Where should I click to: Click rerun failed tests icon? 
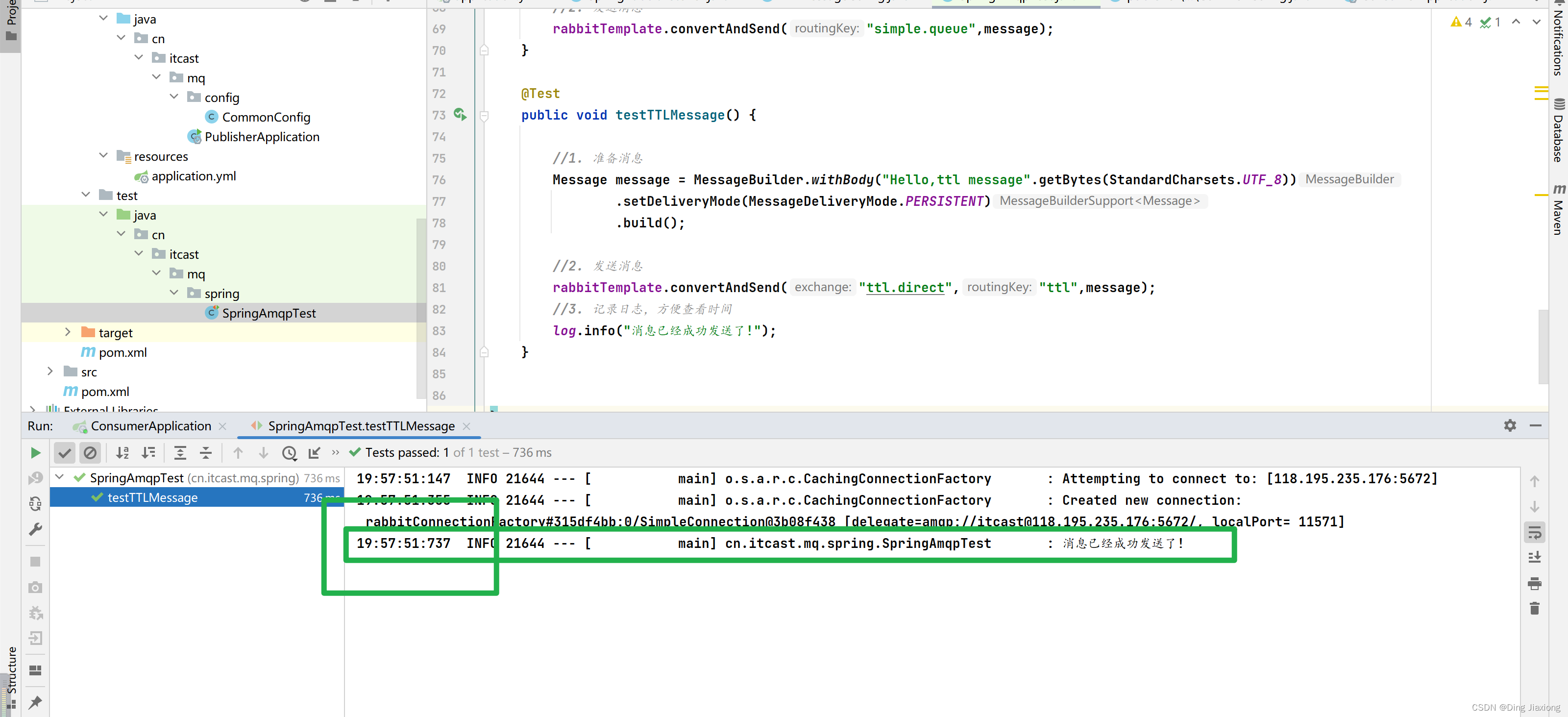35,478
